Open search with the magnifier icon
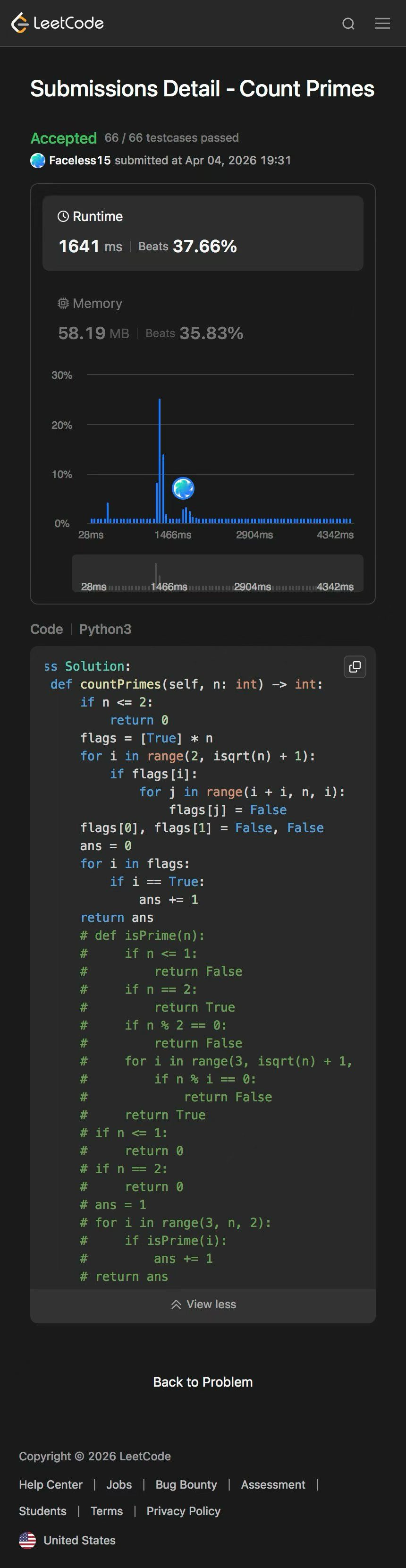The image size is (406, 1568). click(x=348, y=24)
